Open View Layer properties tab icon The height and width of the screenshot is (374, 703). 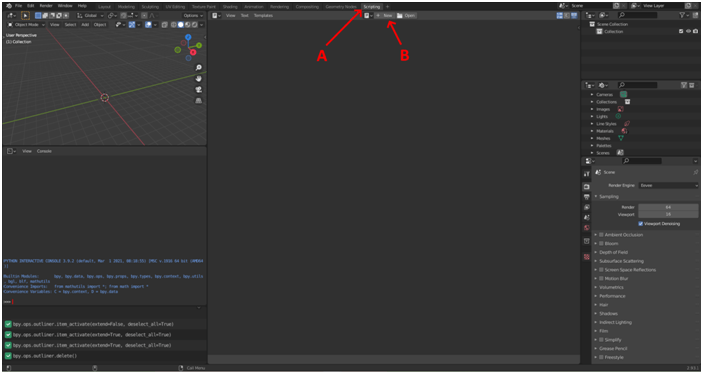(x=586, y=208)
